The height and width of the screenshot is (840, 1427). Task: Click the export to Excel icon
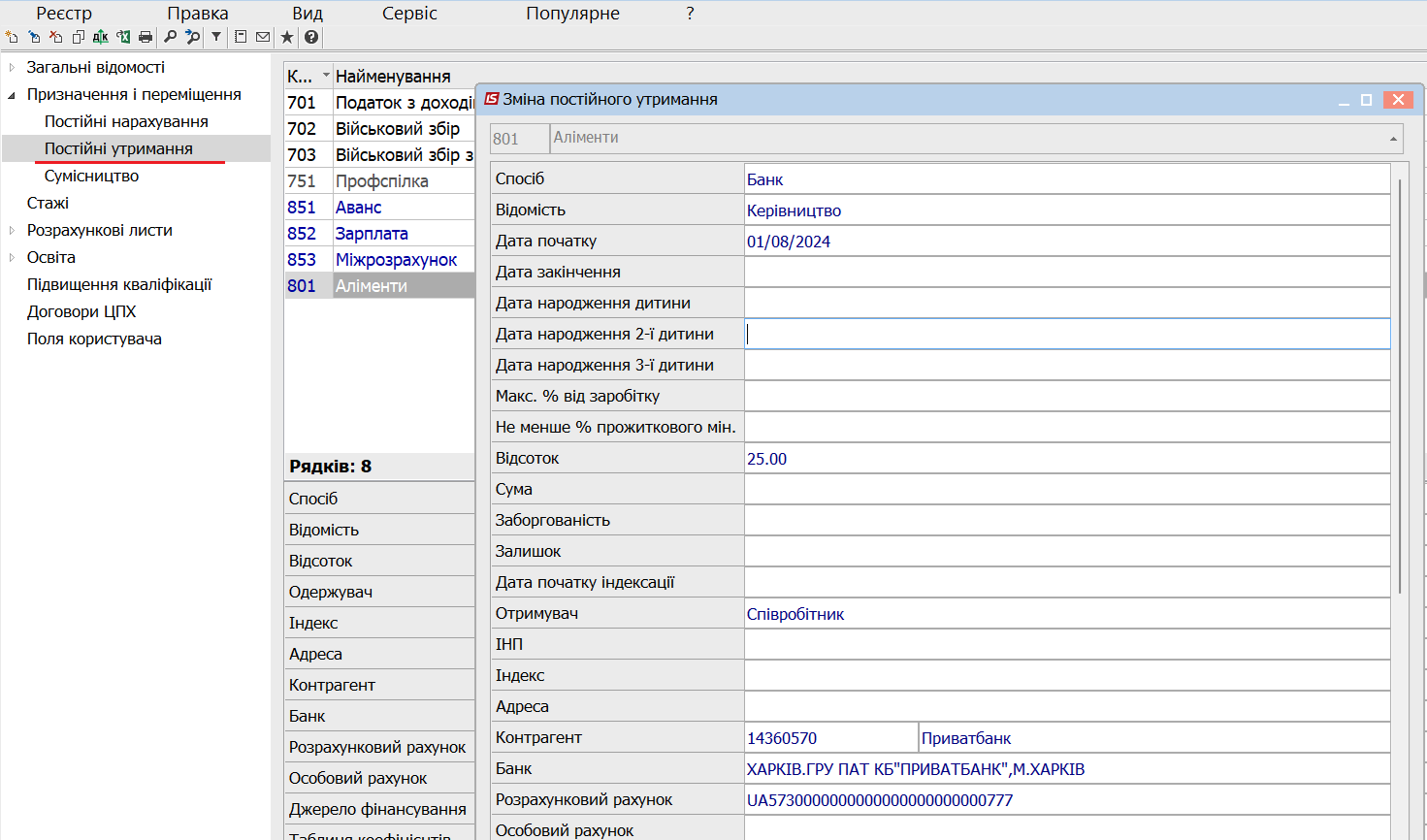pyautogui.click(x=123, y=37)
